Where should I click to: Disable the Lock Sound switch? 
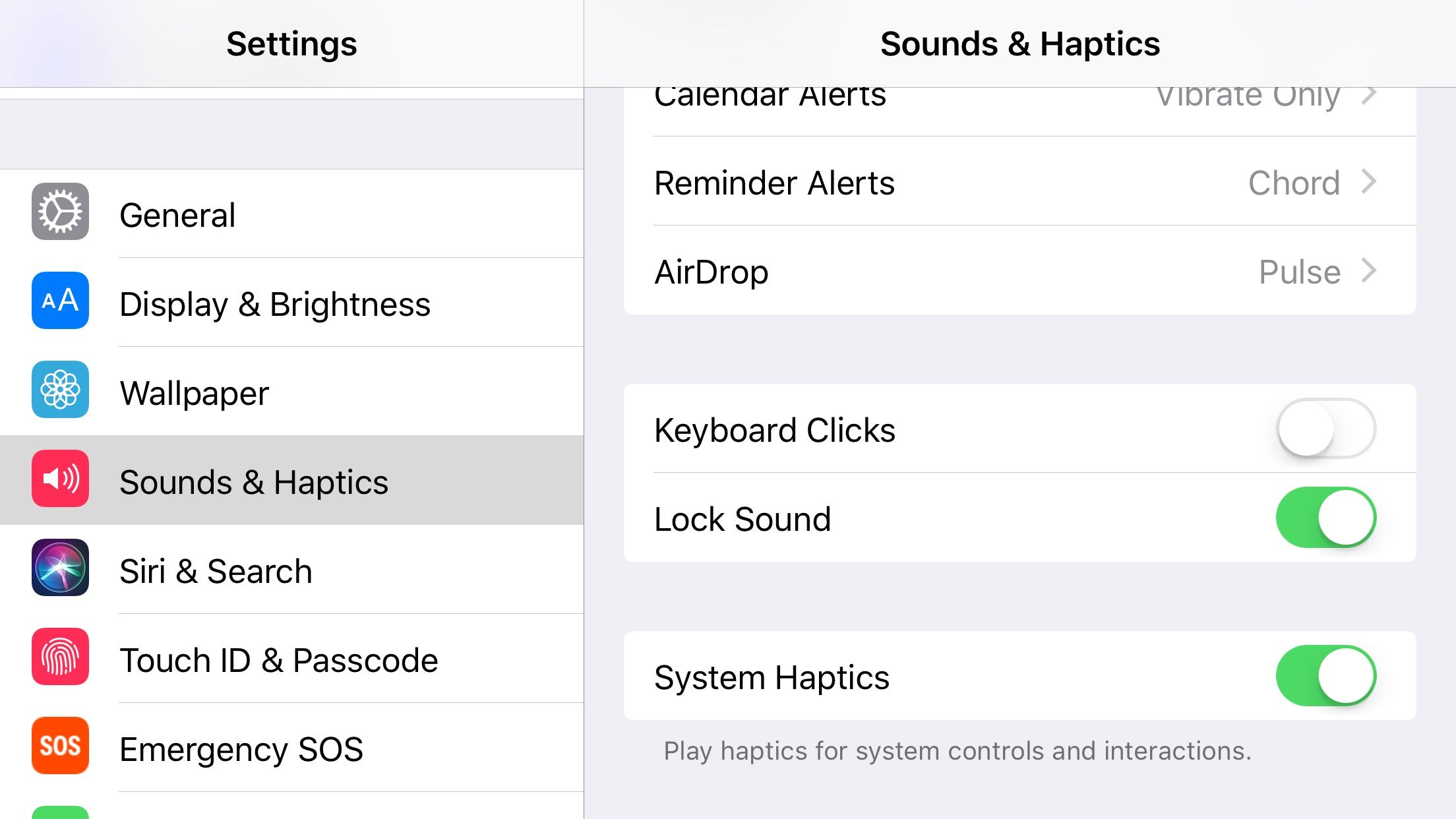pyautogui.click(x=1327, y=518)
